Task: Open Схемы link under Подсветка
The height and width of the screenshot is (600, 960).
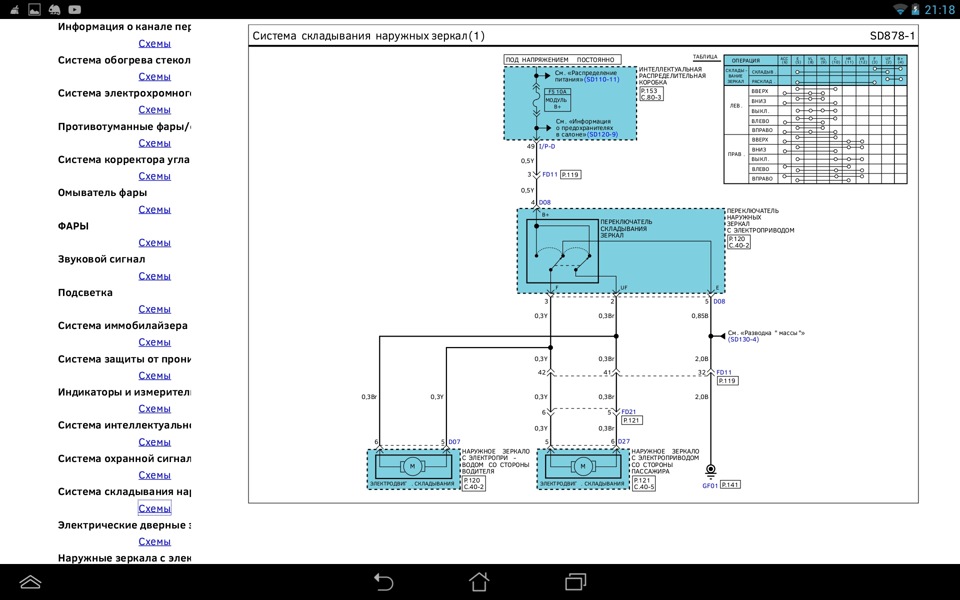Action: [154, 309]
